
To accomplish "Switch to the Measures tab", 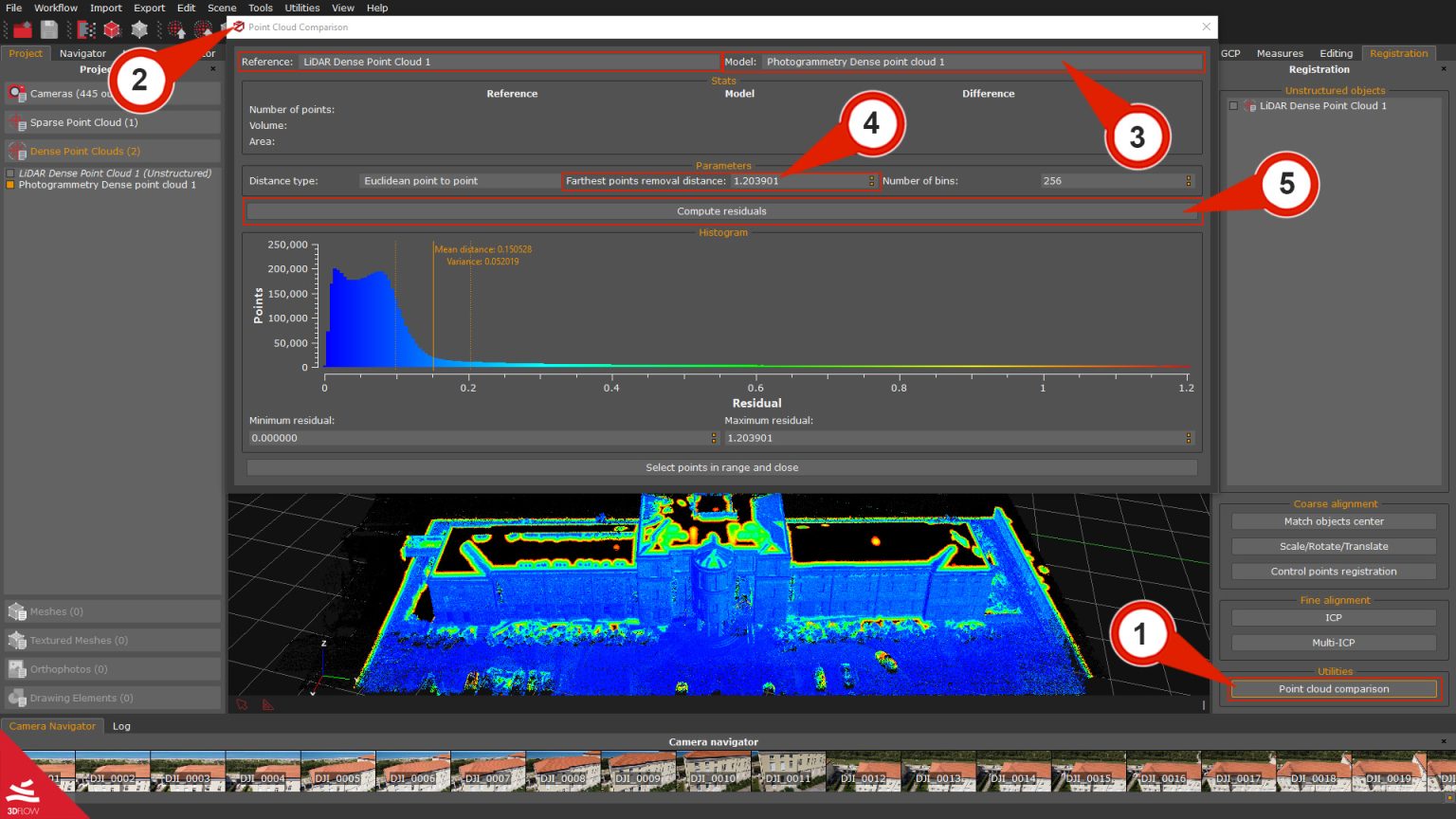I will coord(1280,53).
